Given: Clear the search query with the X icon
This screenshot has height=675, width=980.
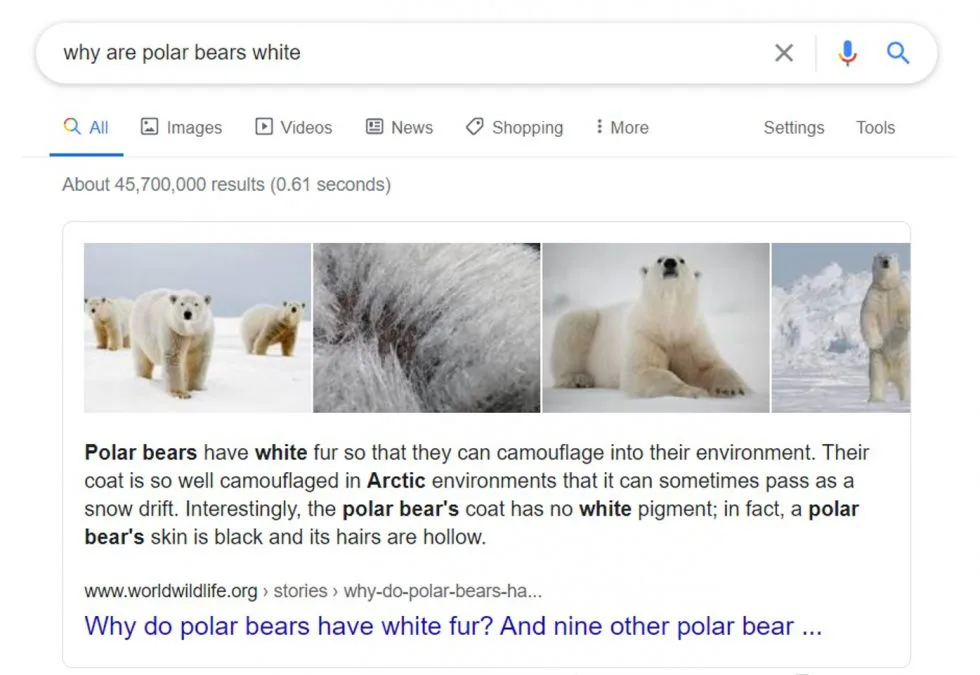Looking at the screenshot, I should click(784, 53).
